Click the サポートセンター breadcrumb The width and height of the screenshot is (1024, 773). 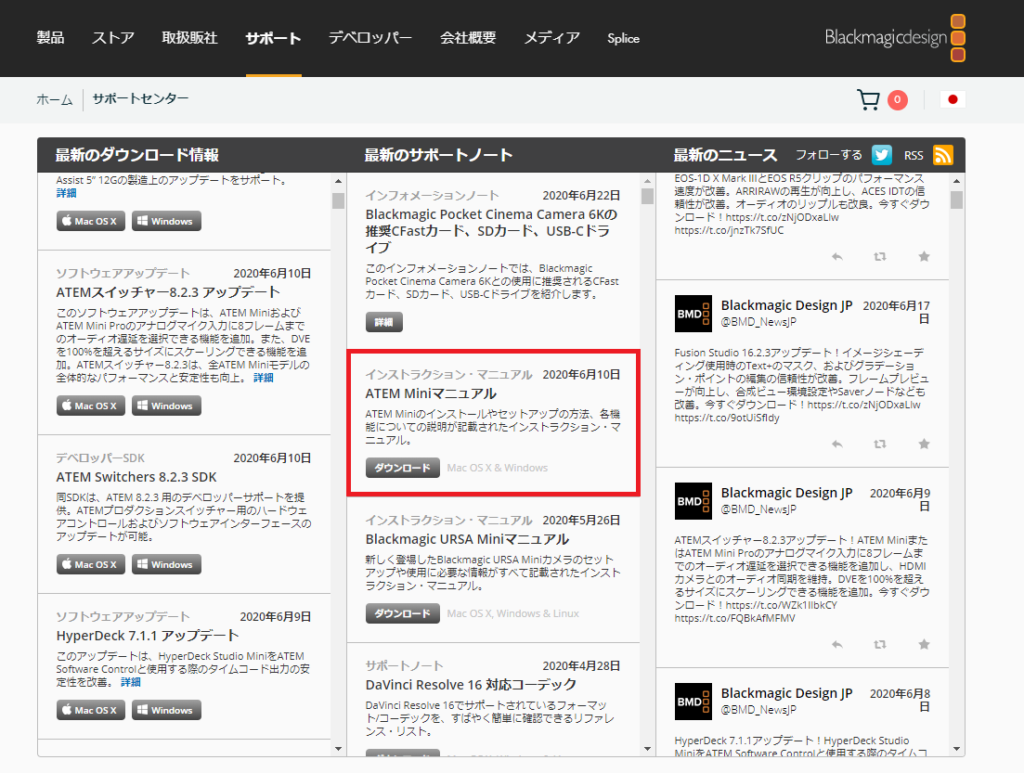tap(140, 99)
